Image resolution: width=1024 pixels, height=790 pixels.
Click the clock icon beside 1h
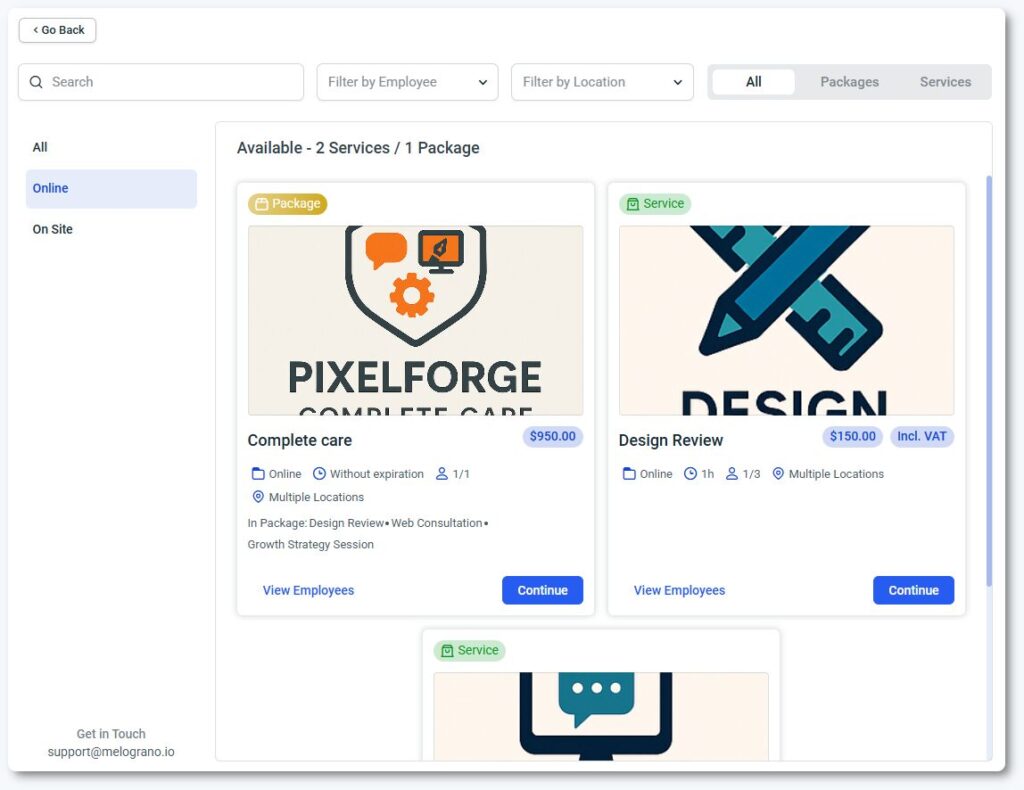tap(690, 474)
